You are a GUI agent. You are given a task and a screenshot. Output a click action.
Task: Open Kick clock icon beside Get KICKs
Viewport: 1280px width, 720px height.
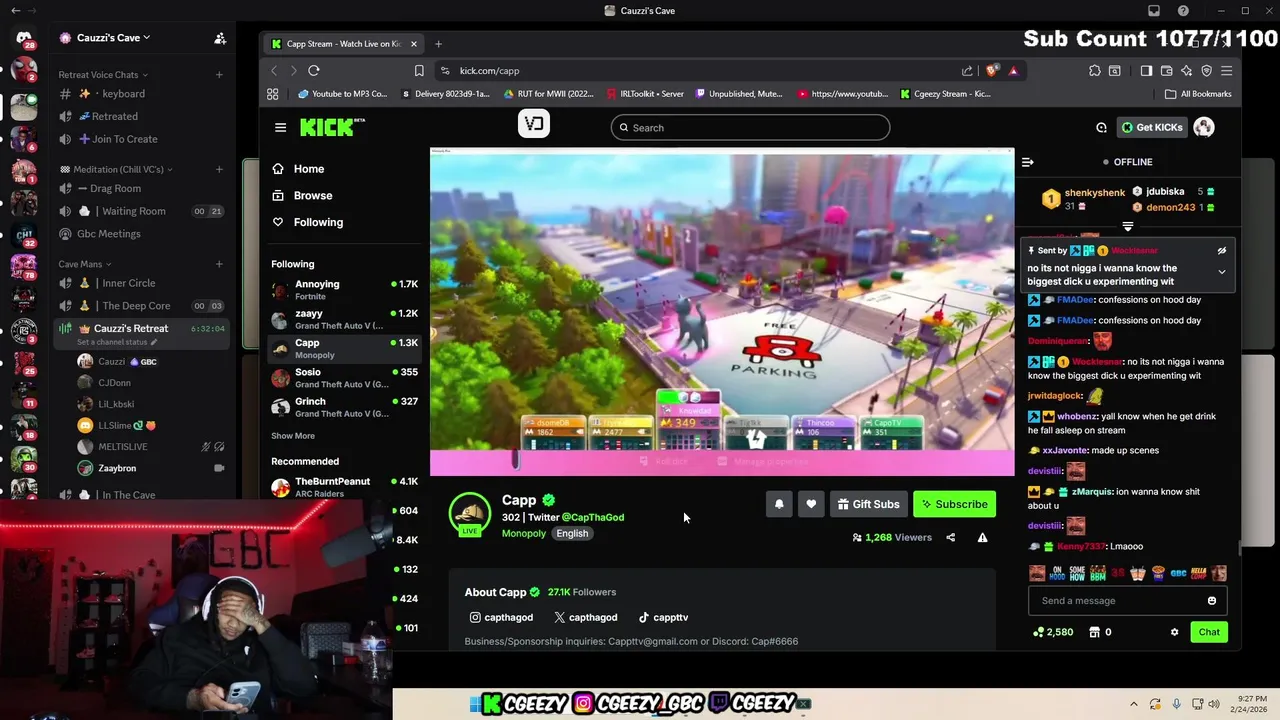click(1101, 127)
